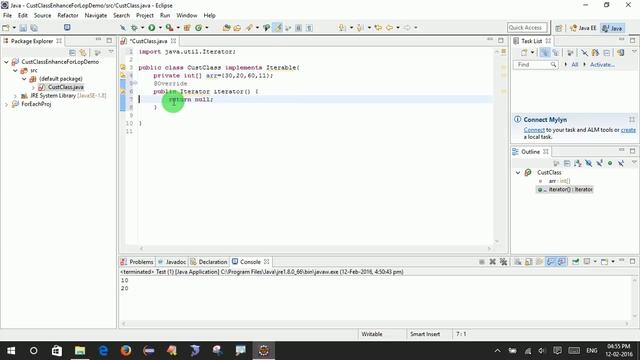Click the New Java Class icon
The width and height of the screenshot is (640, 360).
(x=198, y=28)
